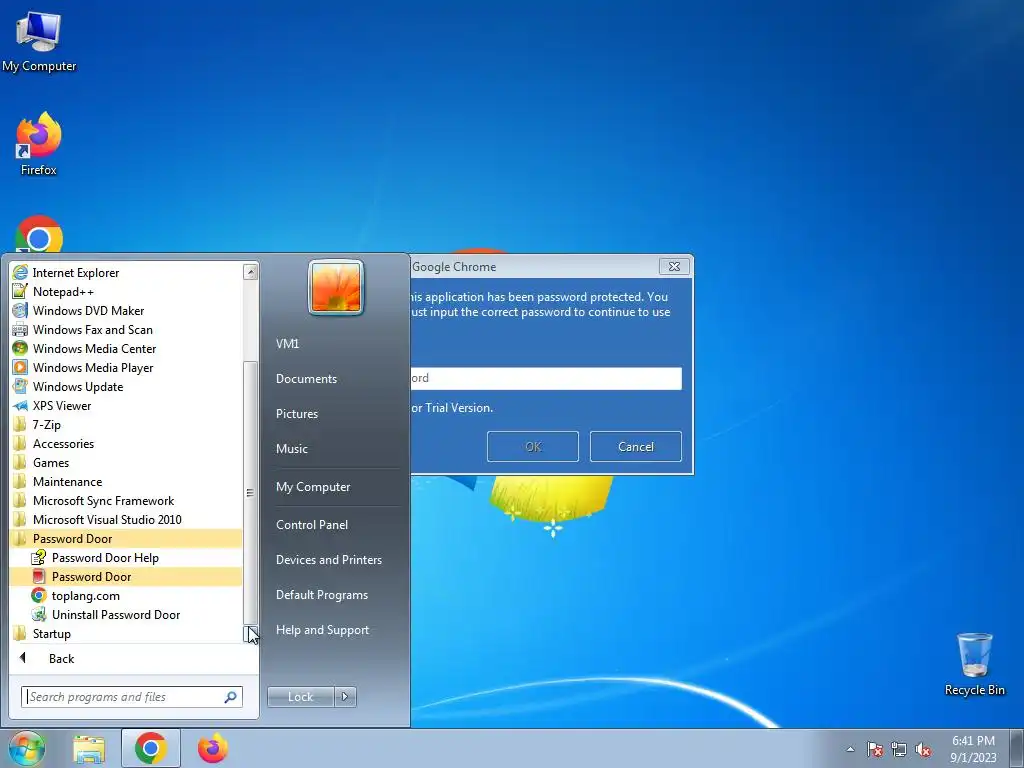Open Music from the Start menu
Viewport: 1024px width, 768px height.
[x=336, y=449]
